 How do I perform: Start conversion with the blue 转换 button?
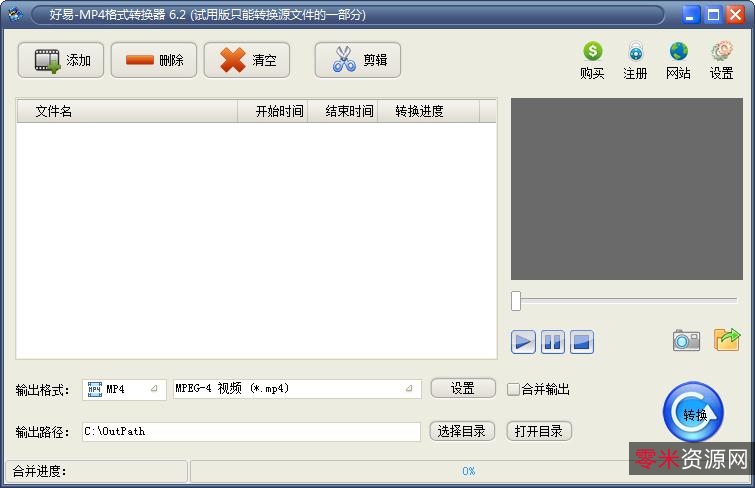(x=693, y=412)
